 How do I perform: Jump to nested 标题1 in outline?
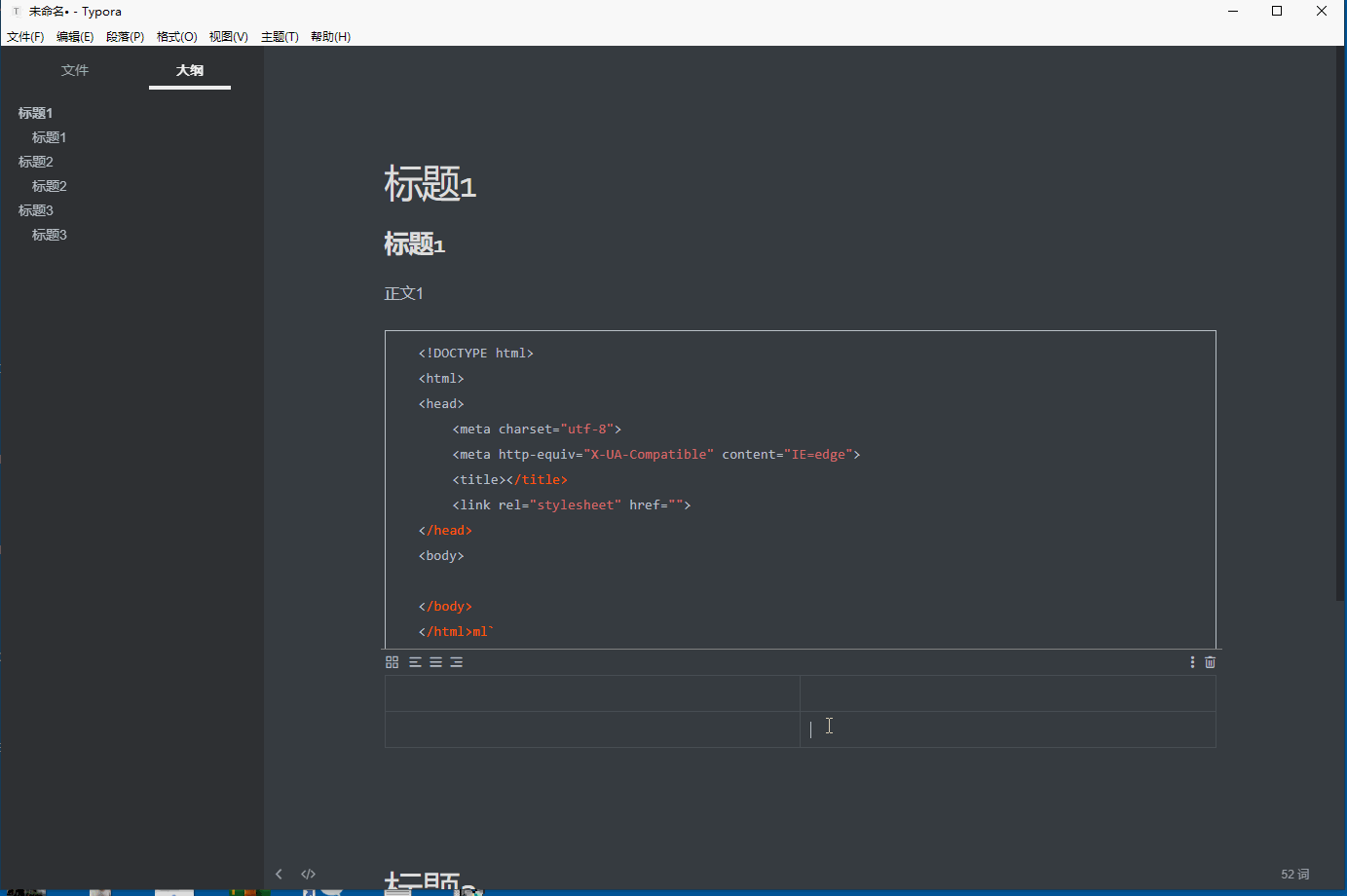point(49,137)
